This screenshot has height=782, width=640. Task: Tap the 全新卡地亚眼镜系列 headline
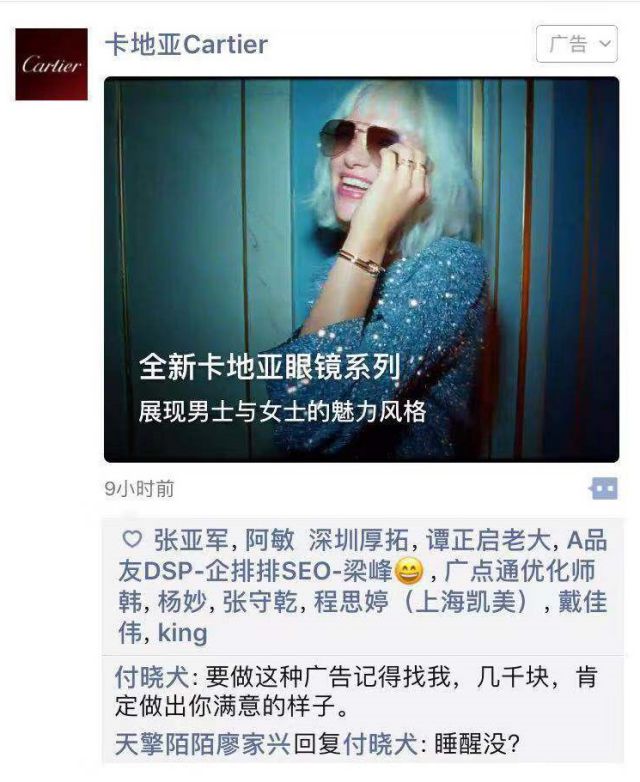(269, 368)
